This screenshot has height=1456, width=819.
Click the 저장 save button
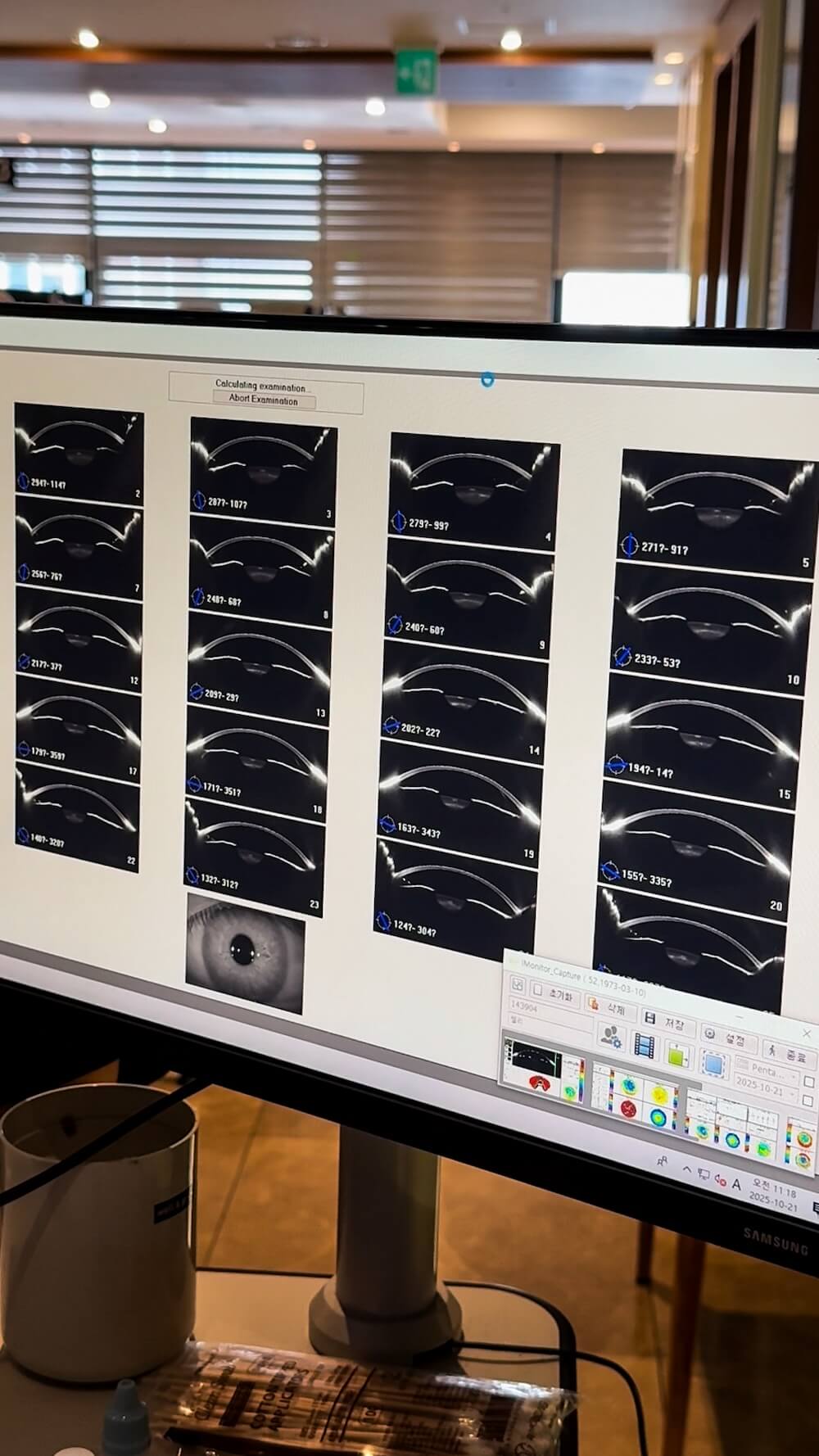pos(667,1023)
